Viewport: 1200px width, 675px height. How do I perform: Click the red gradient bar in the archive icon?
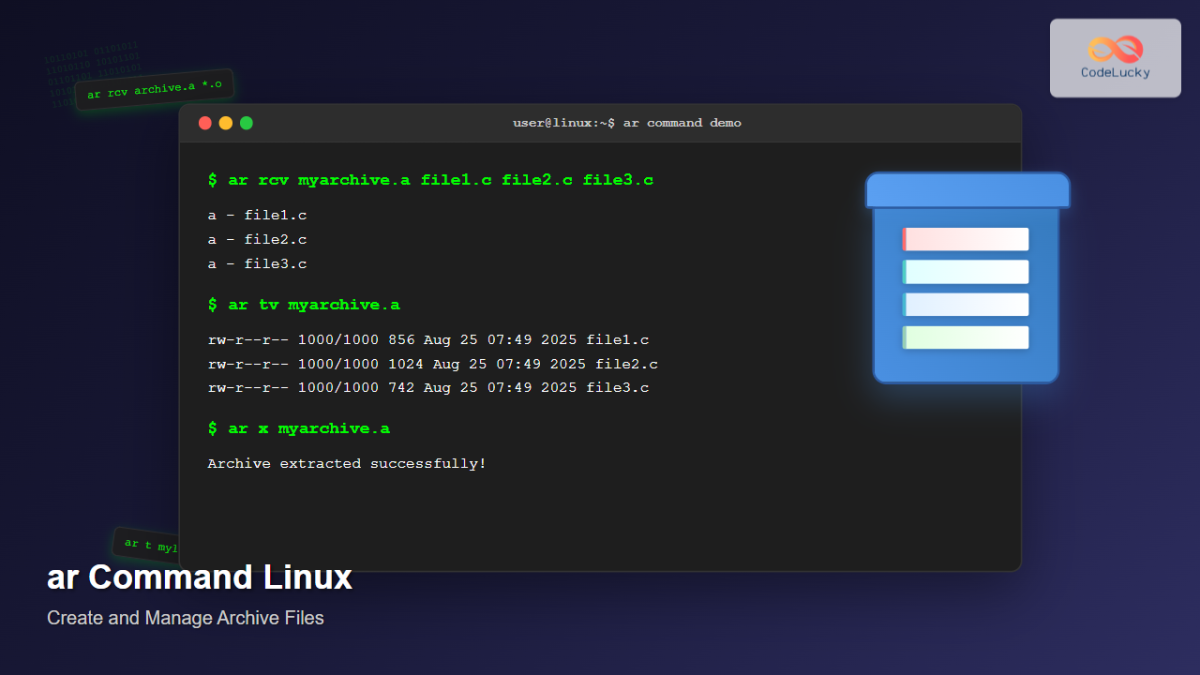[965, 239]
